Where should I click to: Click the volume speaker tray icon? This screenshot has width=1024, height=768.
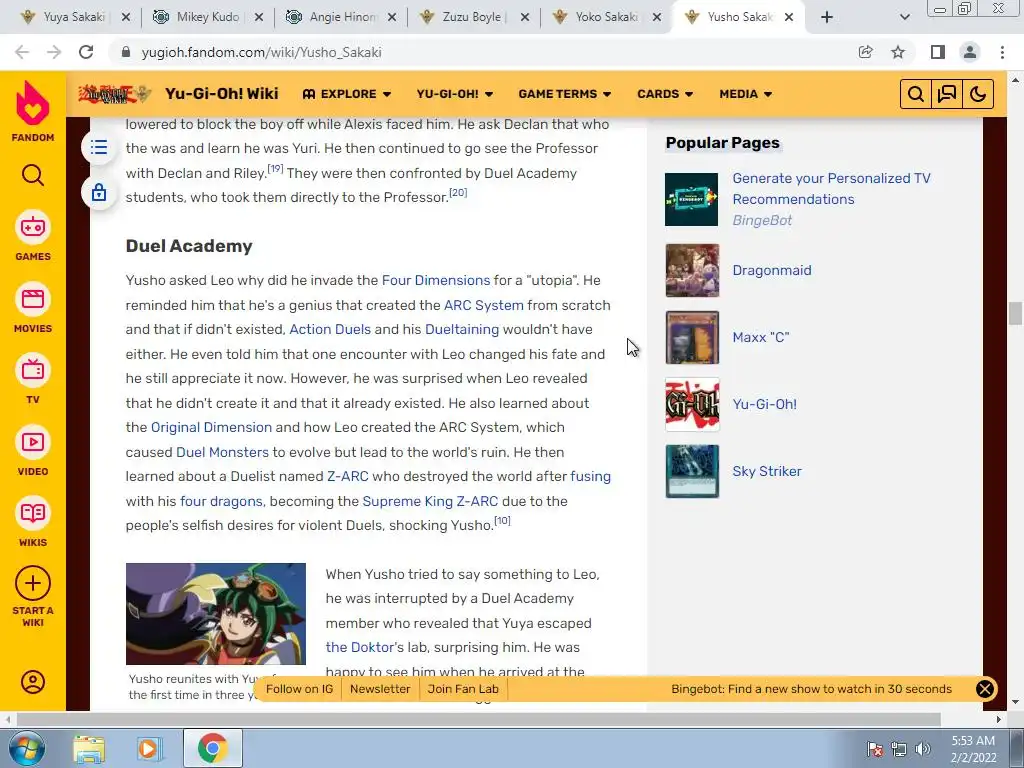coord(923,749)
